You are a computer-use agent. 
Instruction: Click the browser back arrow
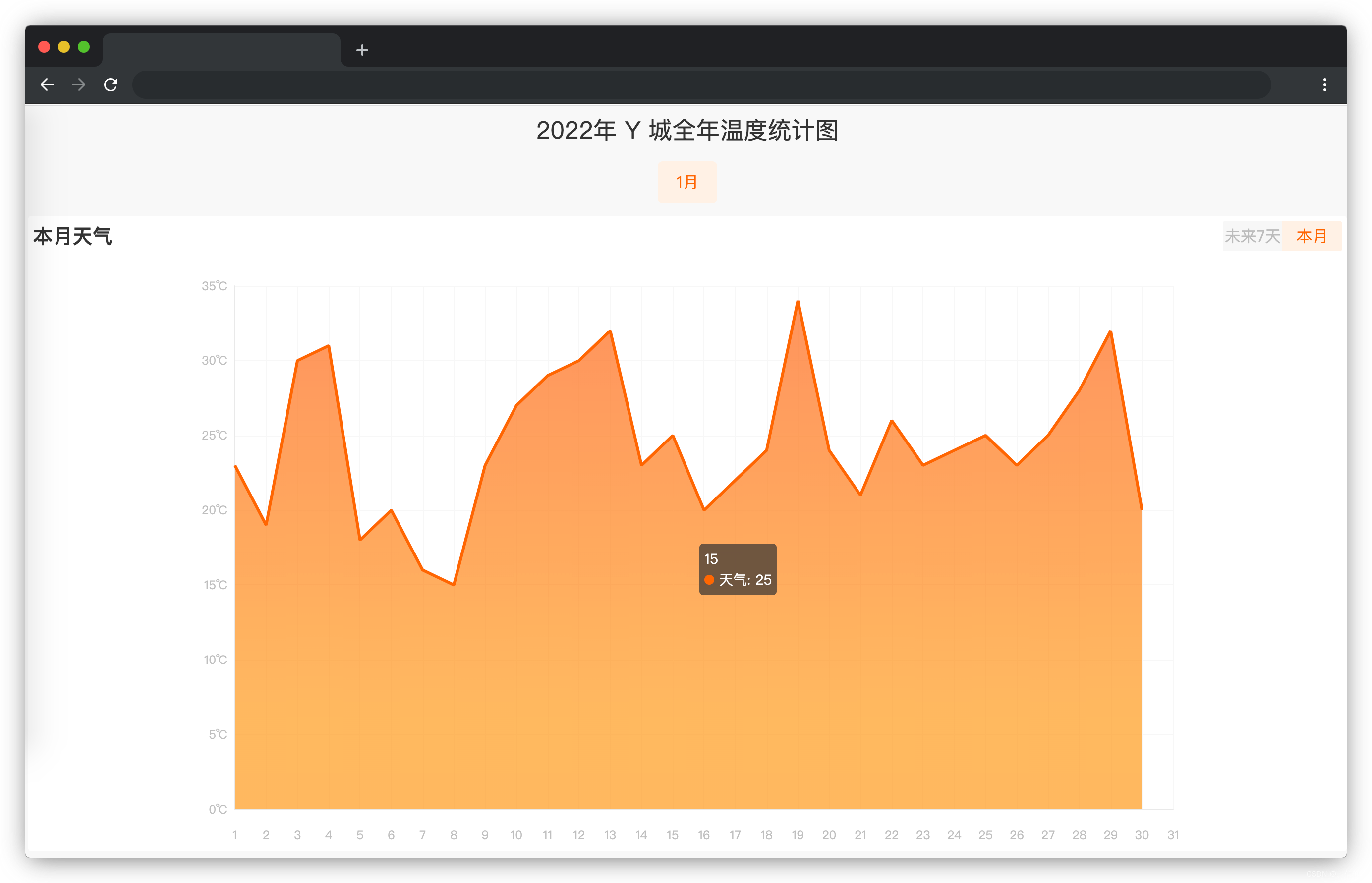[47, 85]
